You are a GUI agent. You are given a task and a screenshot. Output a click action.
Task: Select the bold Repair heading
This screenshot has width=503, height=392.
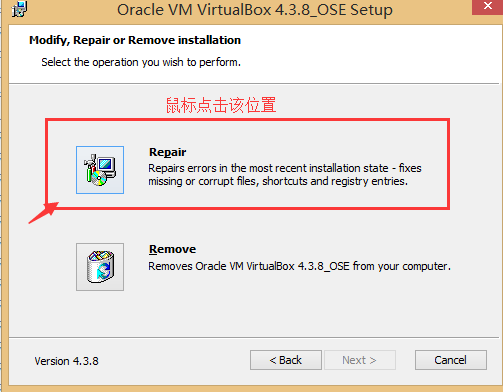(x=167, y=152)
